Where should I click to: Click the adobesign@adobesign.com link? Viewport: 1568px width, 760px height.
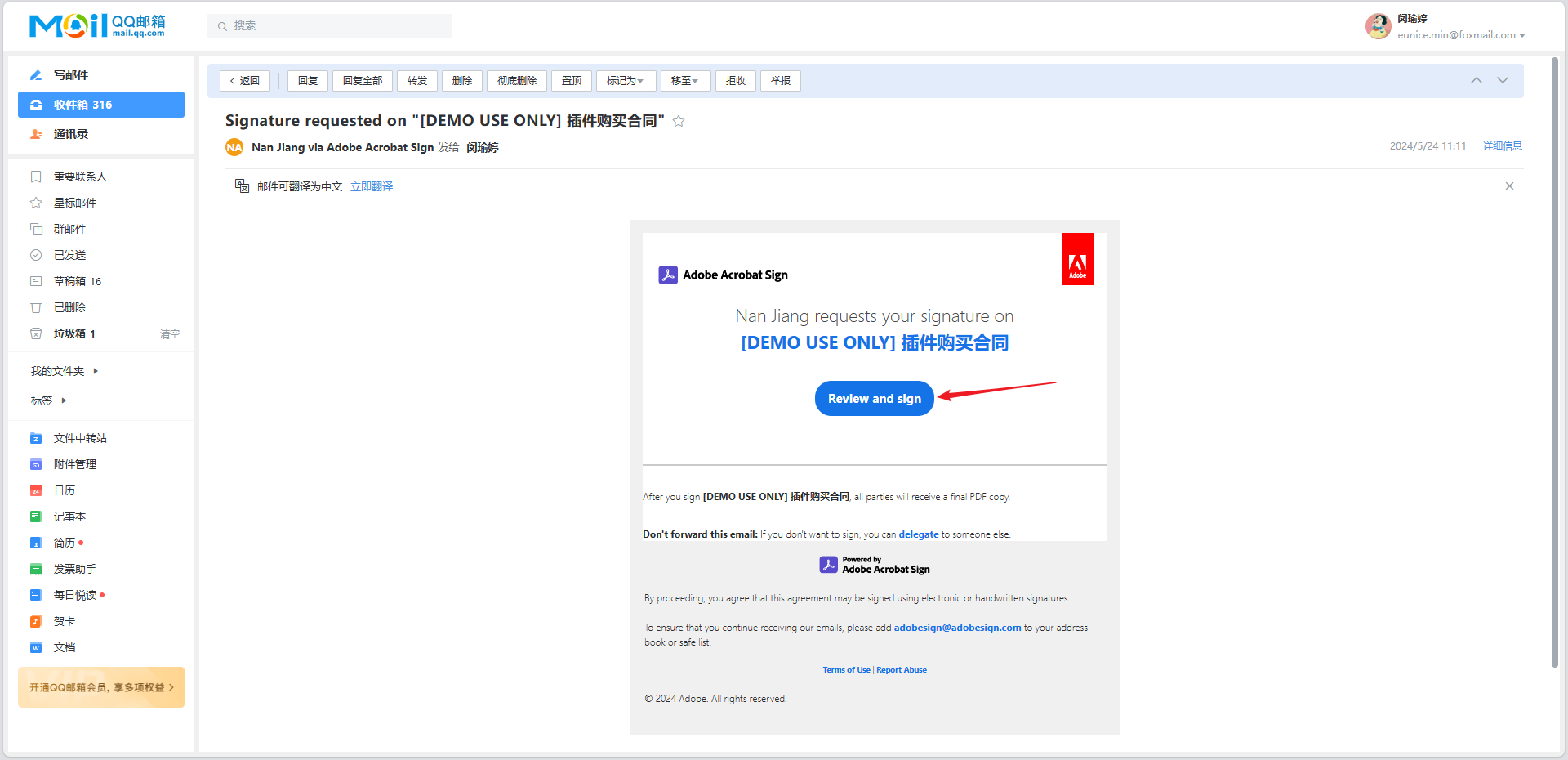tap(957, 628)
